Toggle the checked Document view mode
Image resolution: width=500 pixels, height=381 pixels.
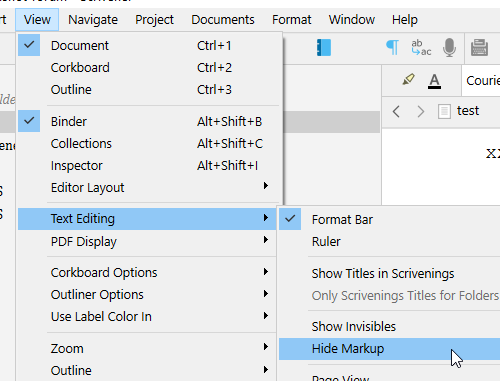click(x=149, y=45)
